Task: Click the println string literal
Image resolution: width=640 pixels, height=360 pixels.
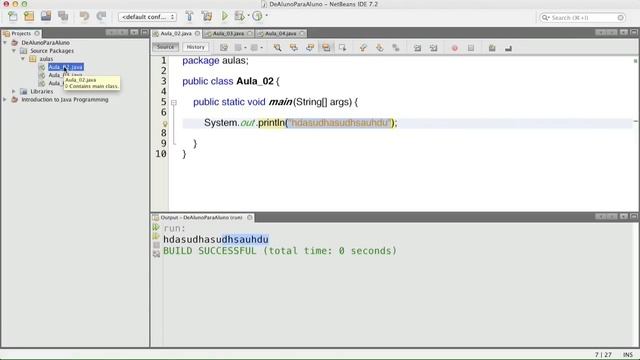Action: coord(340,123)
